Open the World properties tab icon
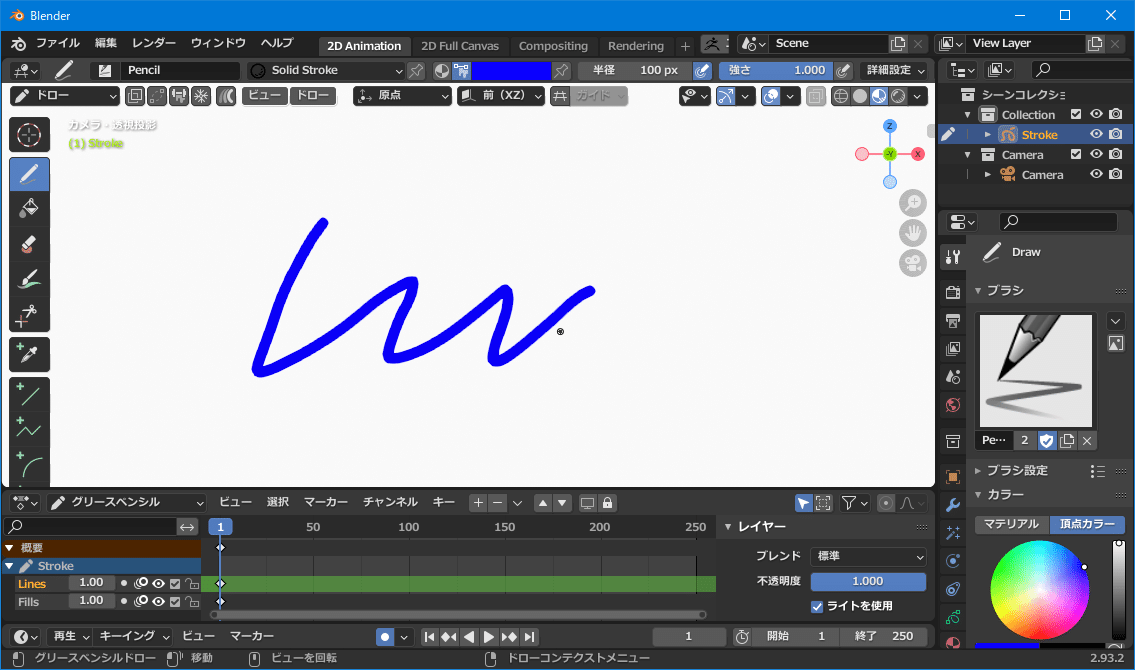This screenshot has height=670, width=1135. (x=953, y=405)
